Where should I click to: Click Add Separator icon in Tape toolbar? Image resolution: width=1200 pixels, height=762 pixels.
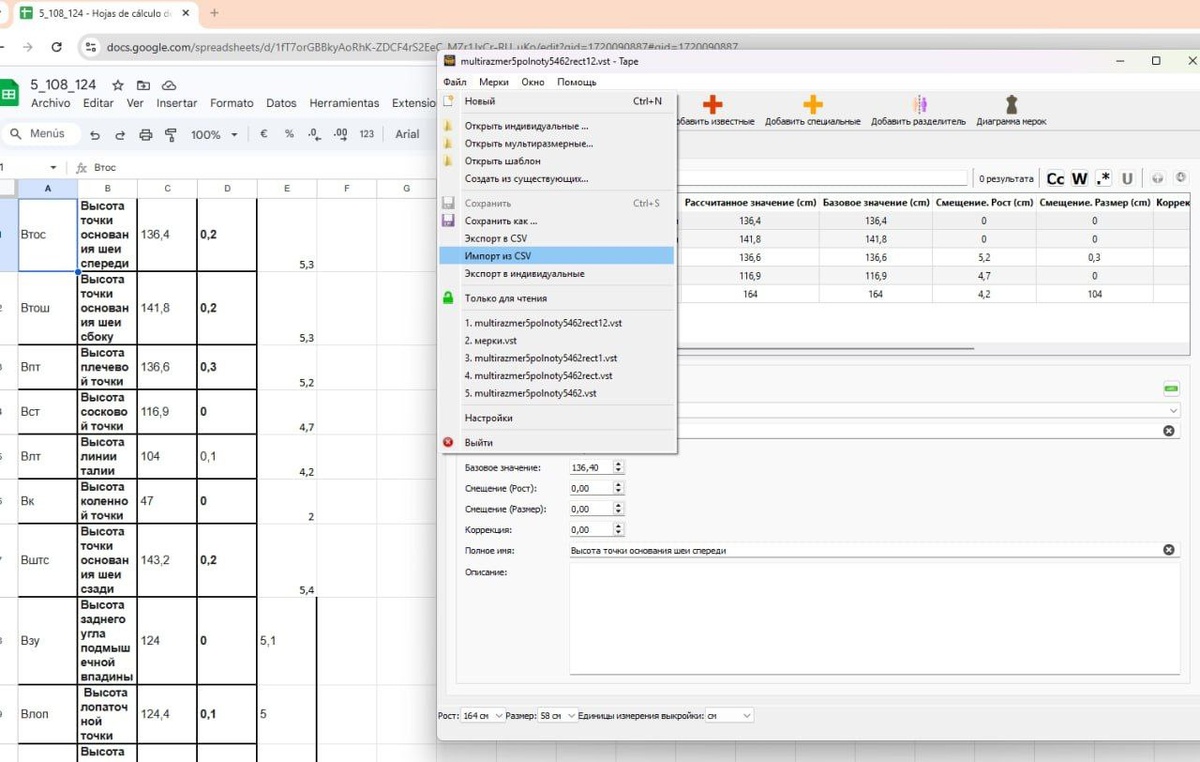tap(919, 105)
